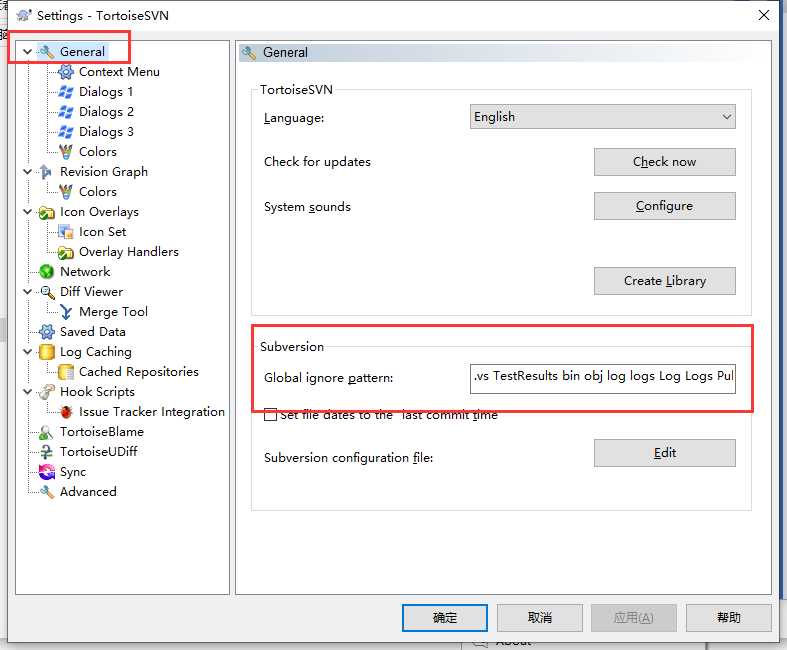Click the Advanced wrench icon
The height and width of the screenshot is (650, 787).
(47, 492)
